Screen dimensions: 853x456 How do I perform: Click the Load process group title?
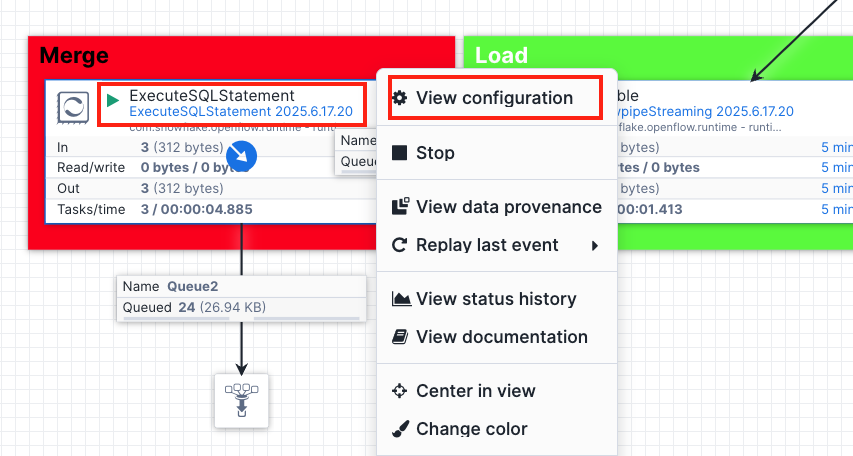point(501,56)
